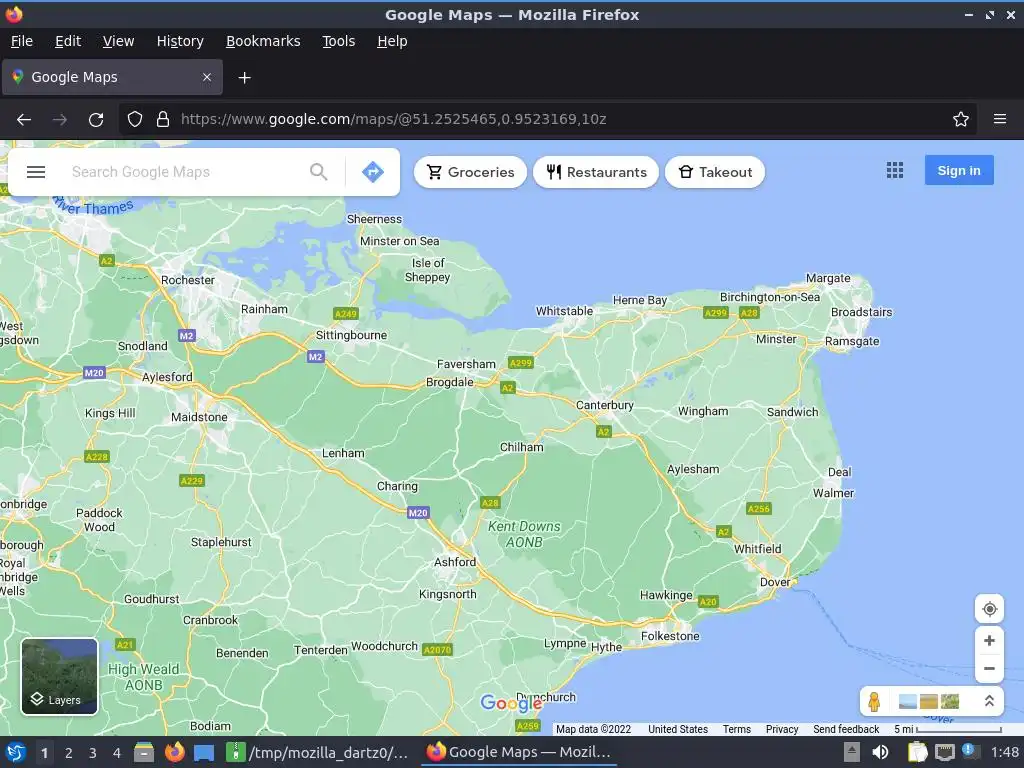Screen dimensions: 1024x768
Task: View site security padlock info
Action: [163, 120]
